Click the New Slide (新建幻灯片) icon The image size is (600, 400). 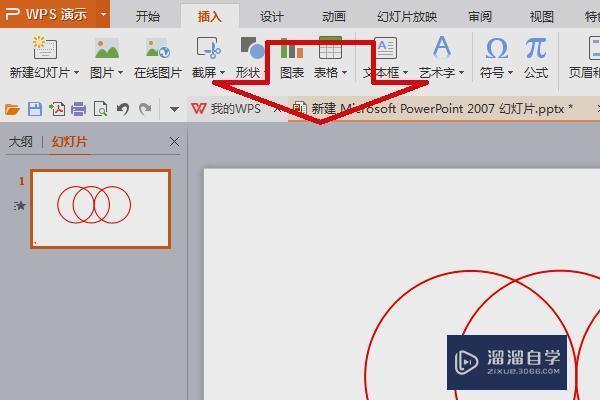click(45, 47)
